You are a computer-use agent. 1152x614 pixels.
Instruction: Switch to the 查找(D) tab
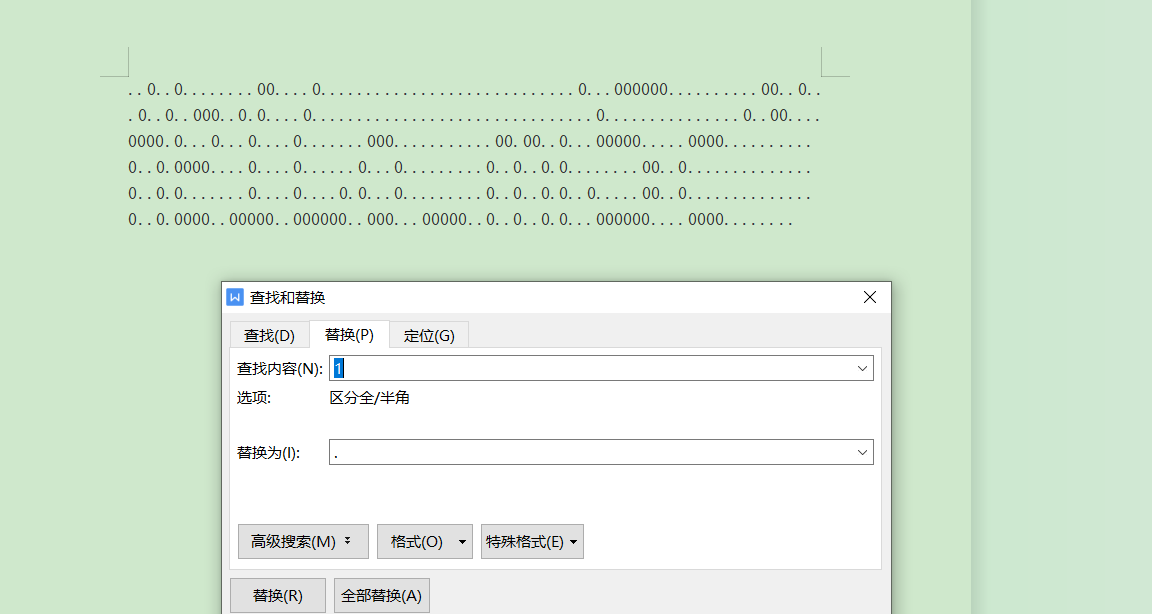[x=269, y=335]
